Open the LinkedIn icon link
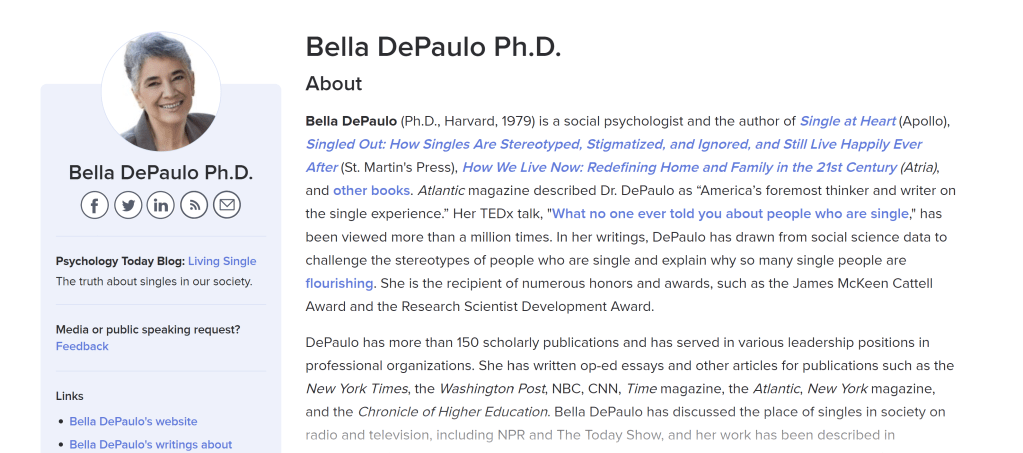The height and width of the screenshot is (453, 1023). coord(161,205)
